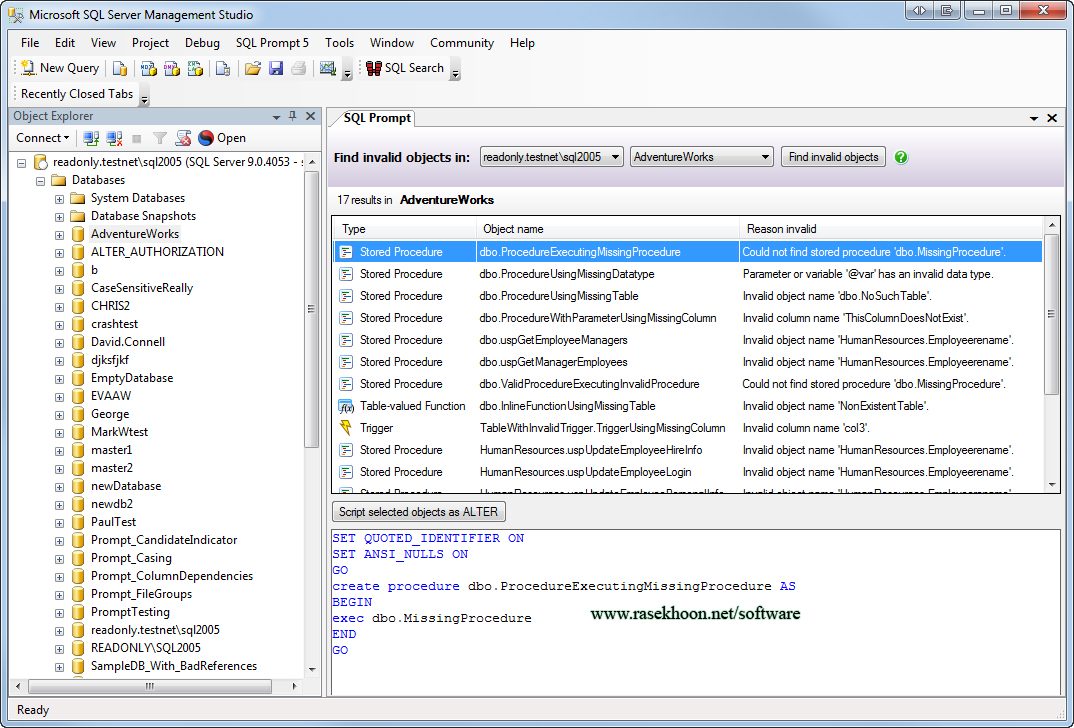Select the New MDX Query icon
1074x728 pixels.
(147, 68)
